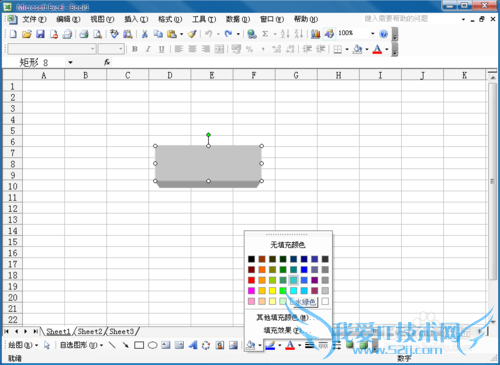Run the spelling check tool
This screenshot has height=365, width=500.
[x=114, y=34]
